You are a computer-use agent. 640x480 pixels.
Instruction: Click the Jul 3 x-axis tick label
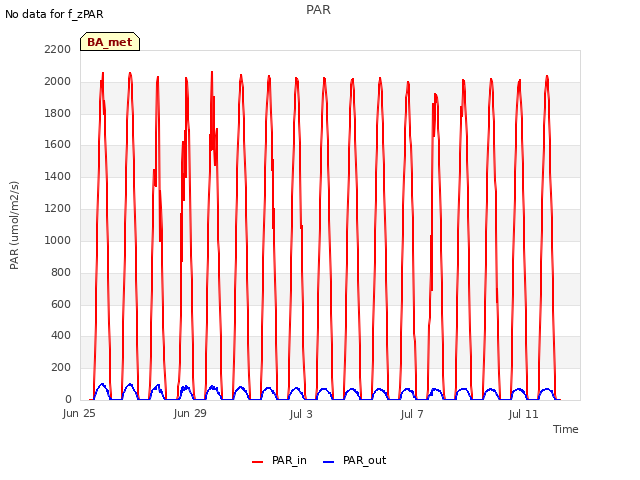click(x=301, y=414)
